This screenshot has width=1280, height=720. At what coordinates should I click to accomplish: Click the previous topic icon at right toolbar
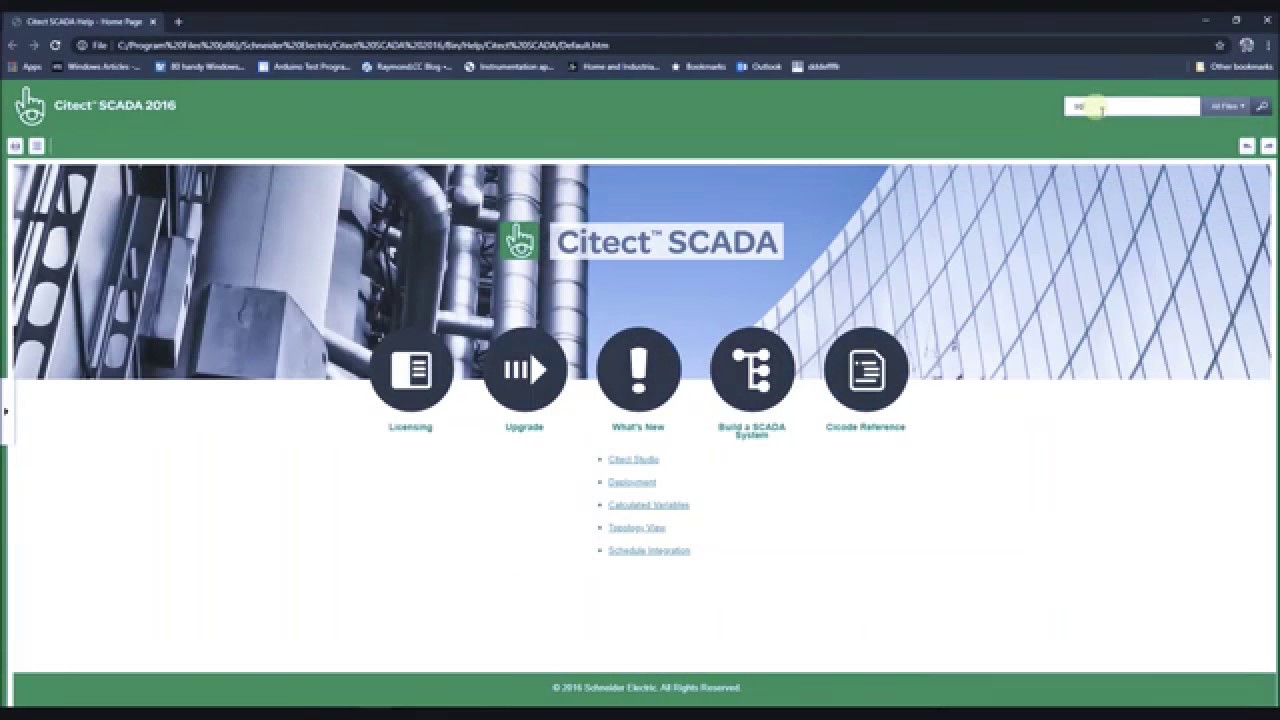[x=1247, y=146]
